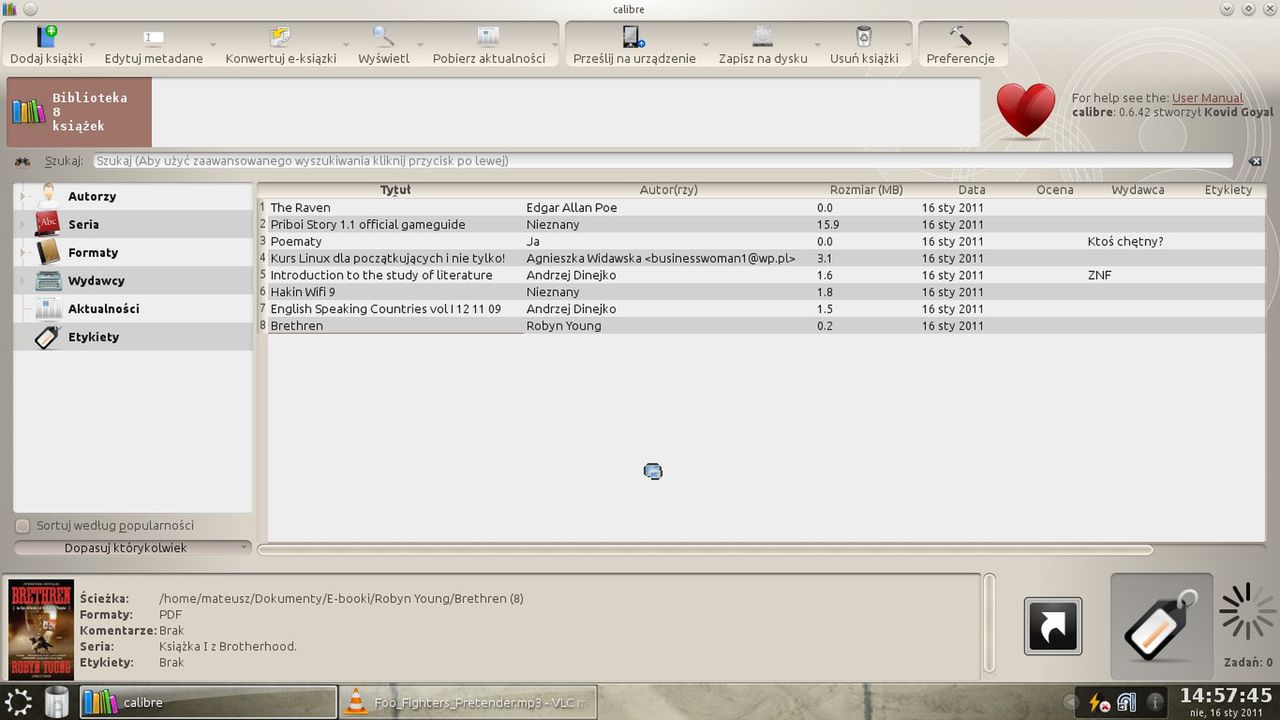1280x720 pixels.
Task: Open dropdown arrow beside Prześlij na urządzenie
Action: click(706, 45)
